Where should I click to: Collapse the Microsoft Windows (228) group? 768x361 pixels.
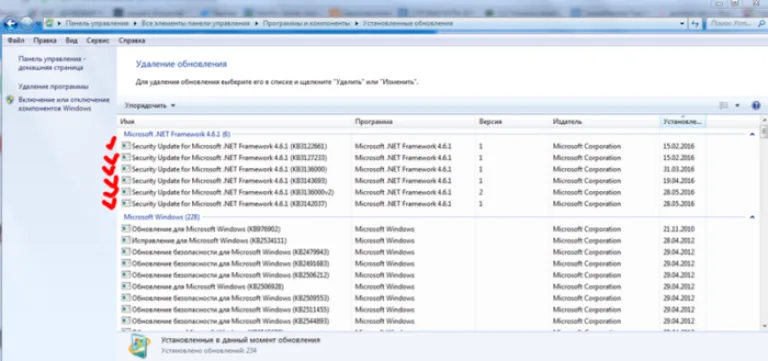(x=752, y=217)
